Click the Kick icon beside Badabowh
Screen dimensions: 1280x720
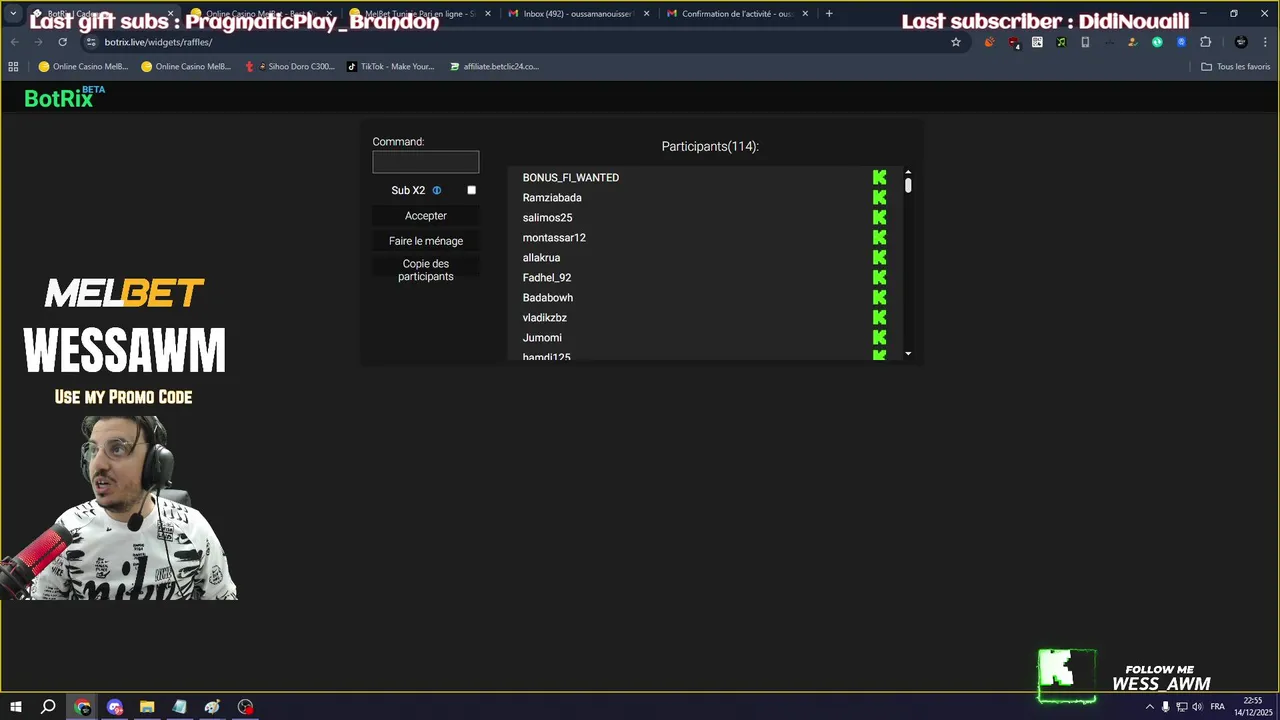click(879, 297)
